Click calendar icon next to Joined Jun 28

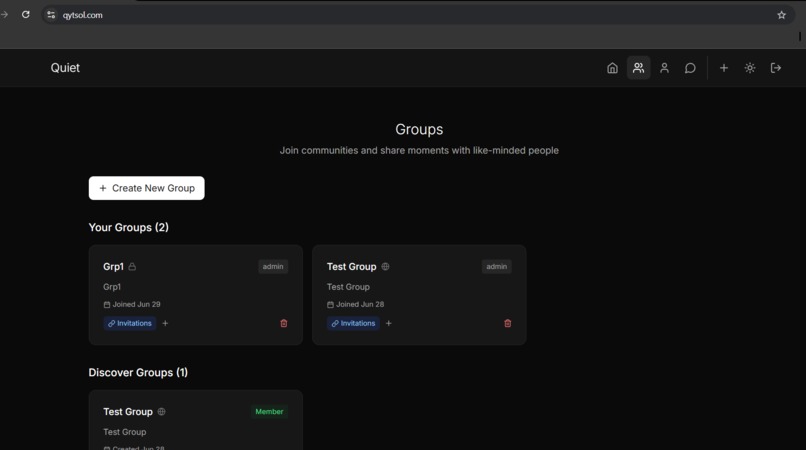coord(331,304)
